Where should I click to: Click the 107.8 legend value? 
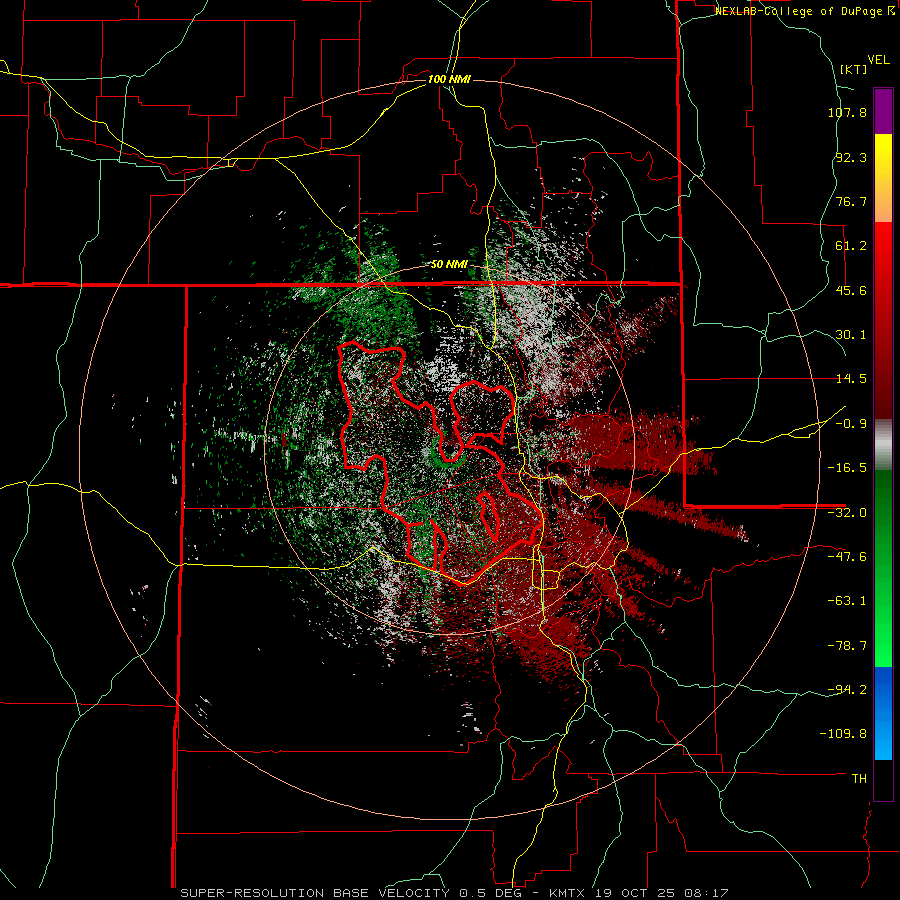(847, 112)
